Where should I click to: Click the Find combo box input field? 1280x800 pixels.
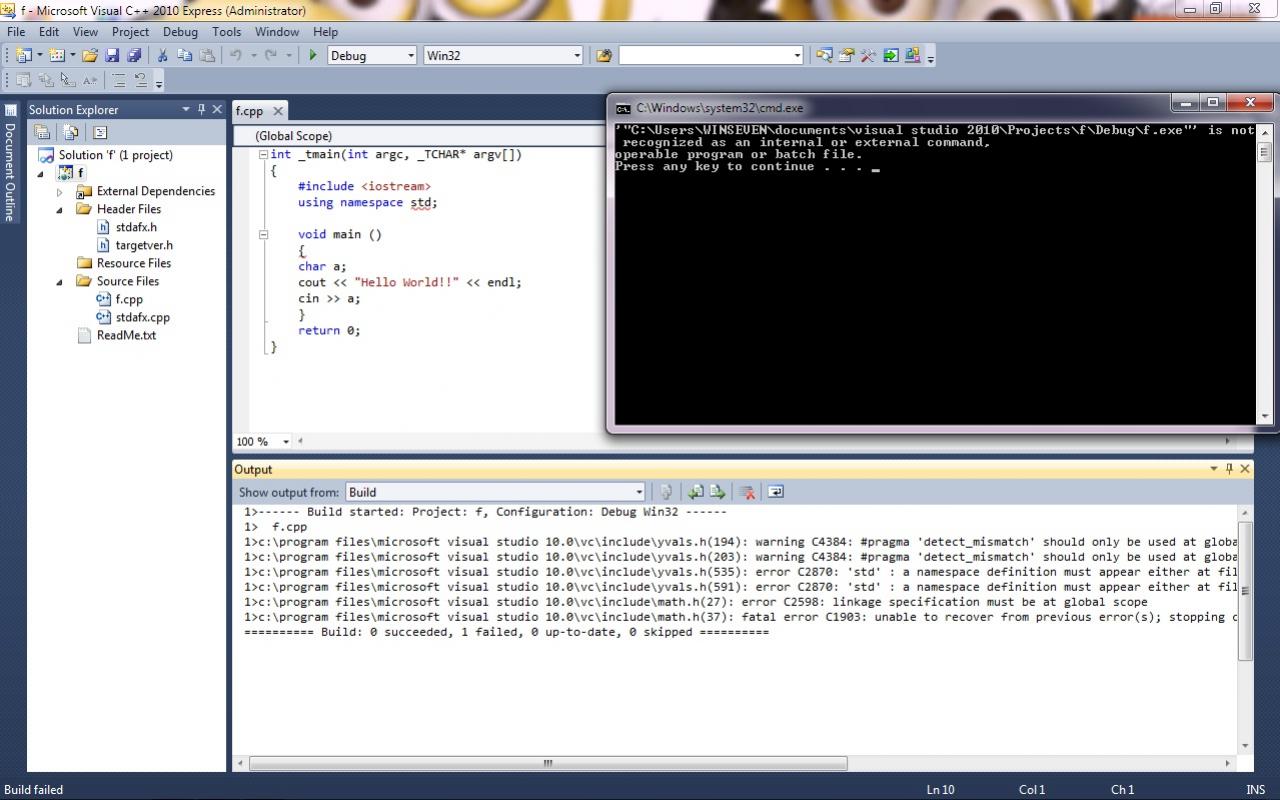(x=704, y=56)
